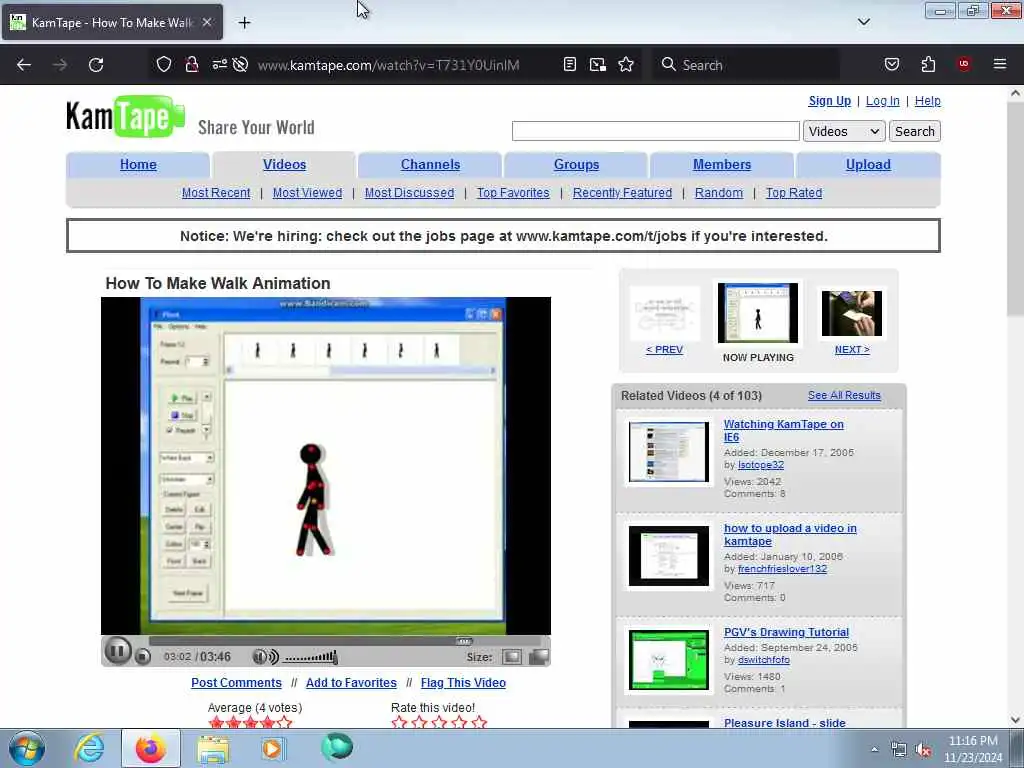The width and height of the screenshot is (1024, 768).
Task: Open the uBlock Origin extension icon
Action: tap(963, 64)
